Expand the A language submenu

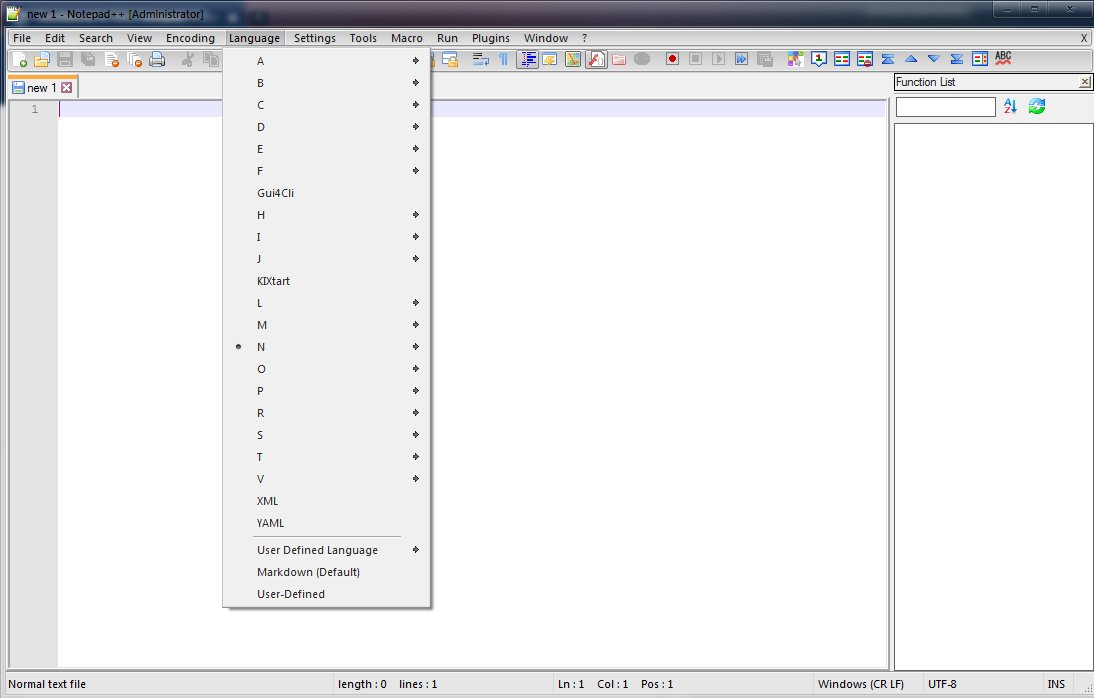pos(327,61)
